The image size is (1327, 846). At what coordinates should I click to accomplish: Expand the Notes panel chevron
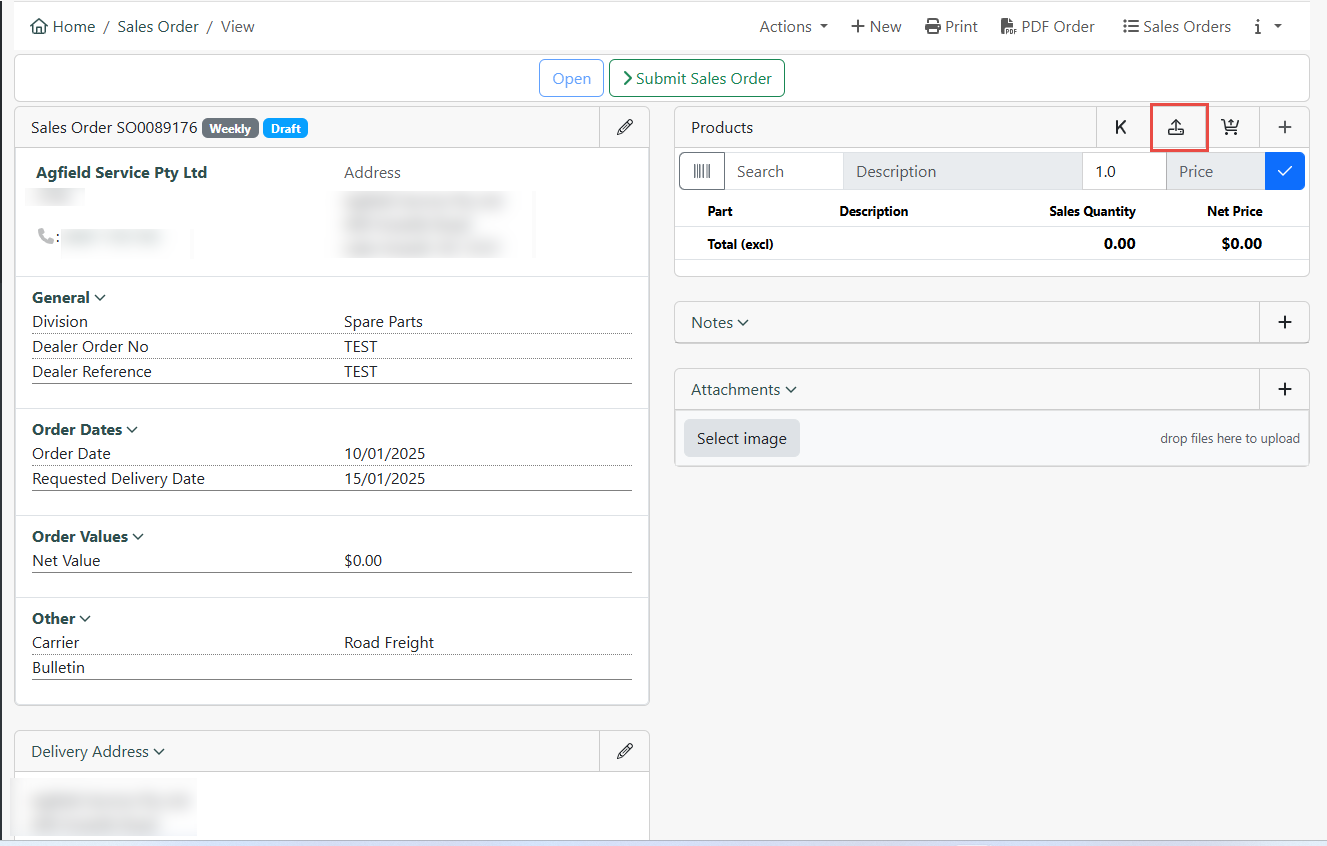coord(743,323)
